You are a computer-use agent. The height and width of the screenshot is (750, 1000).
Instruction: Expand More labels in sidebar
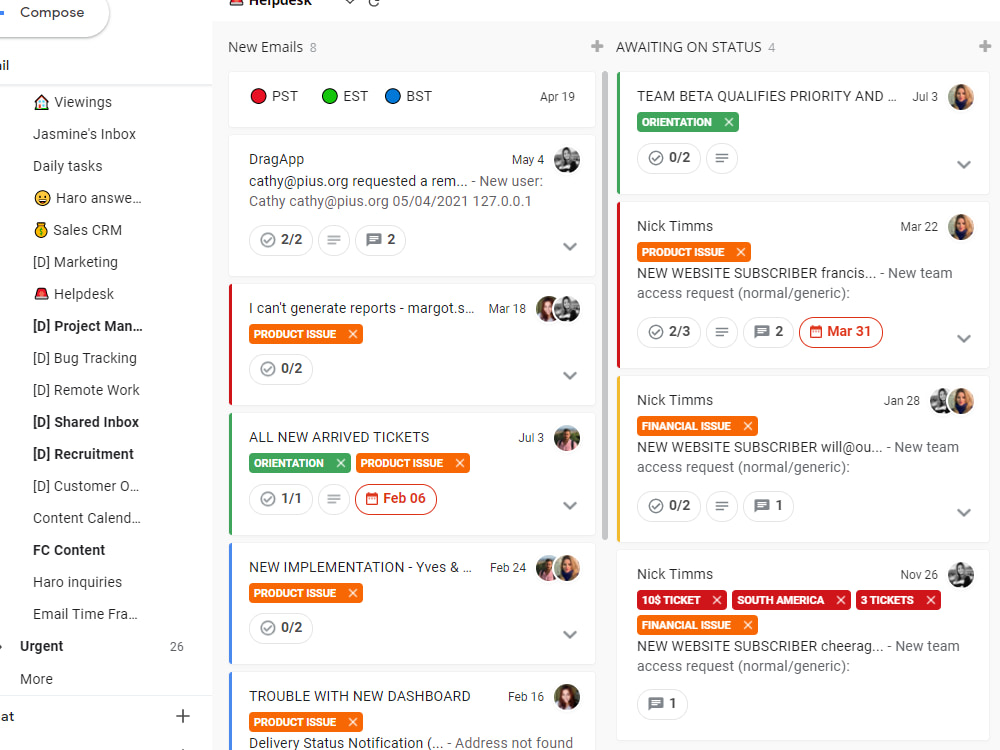point(36,679)
